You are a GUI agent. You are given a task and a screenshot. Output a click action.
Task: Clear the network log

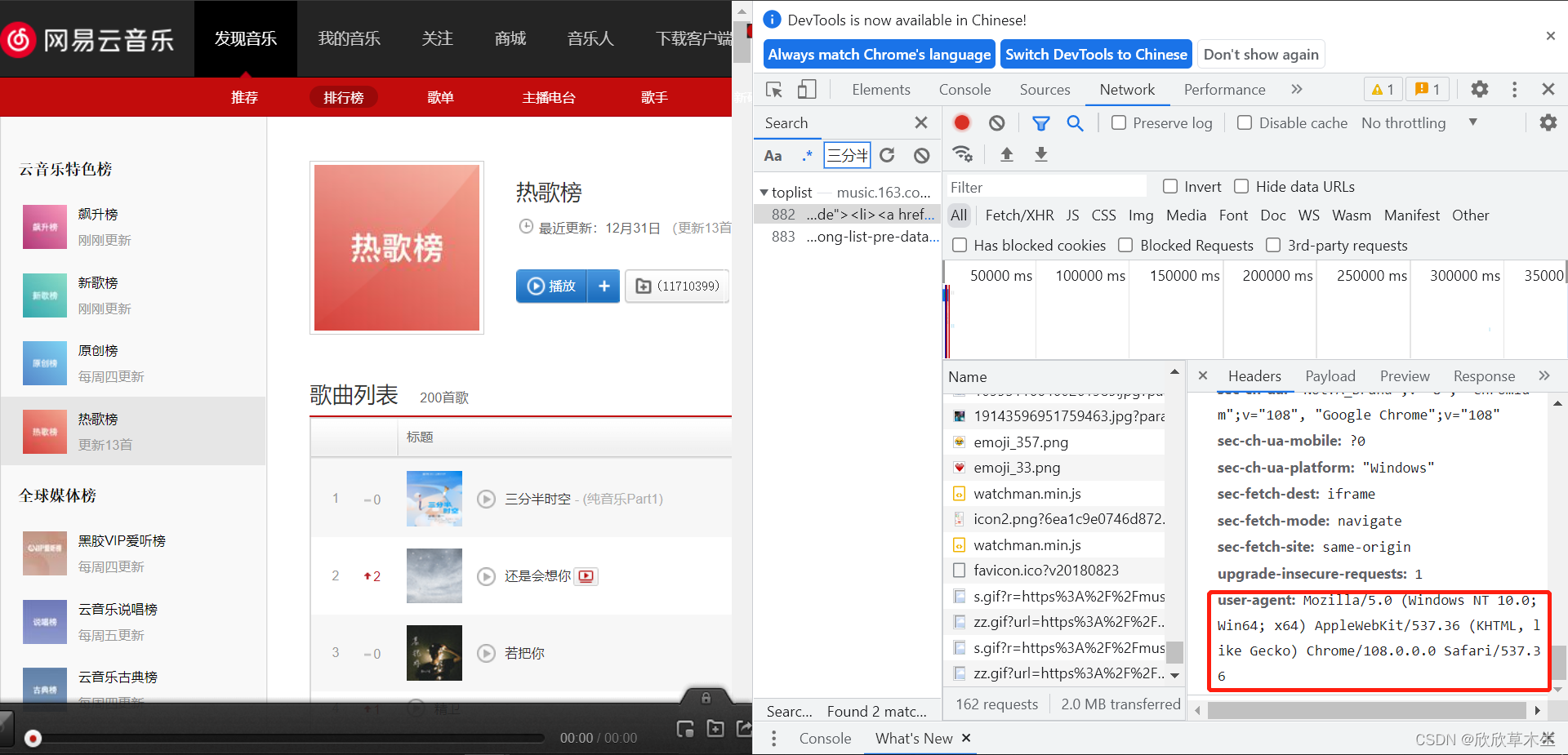point(996,122)
